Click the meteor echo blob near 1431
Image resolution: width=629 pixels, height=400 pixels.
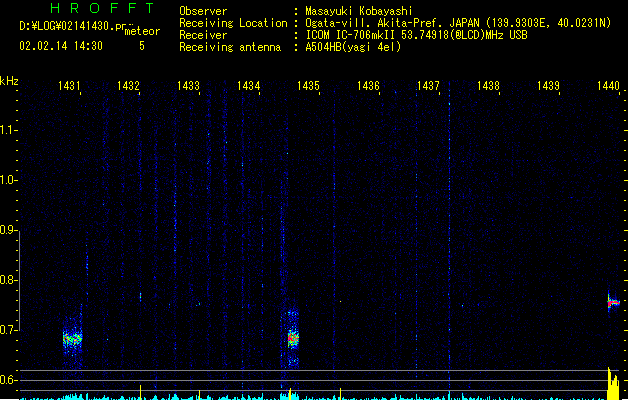pyautogui.click(x=73, y=339)
